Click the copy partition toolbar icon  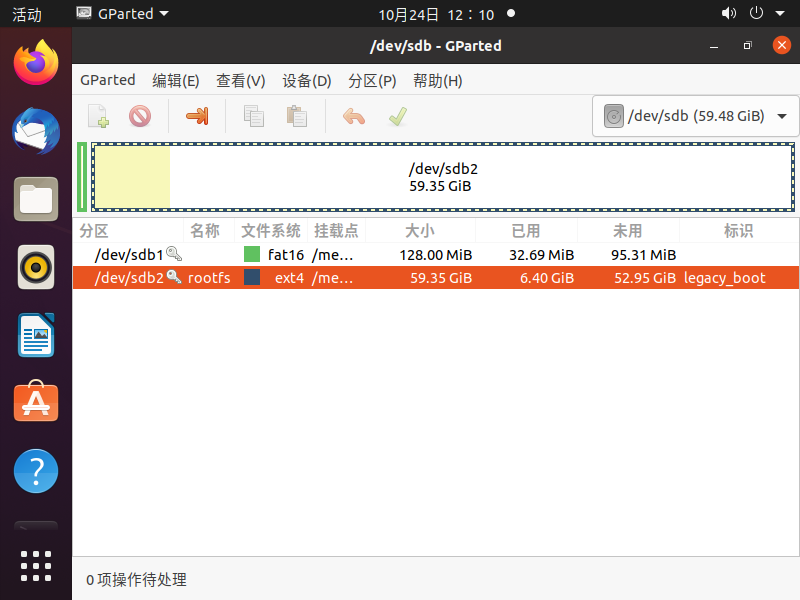tap(254, 116)
